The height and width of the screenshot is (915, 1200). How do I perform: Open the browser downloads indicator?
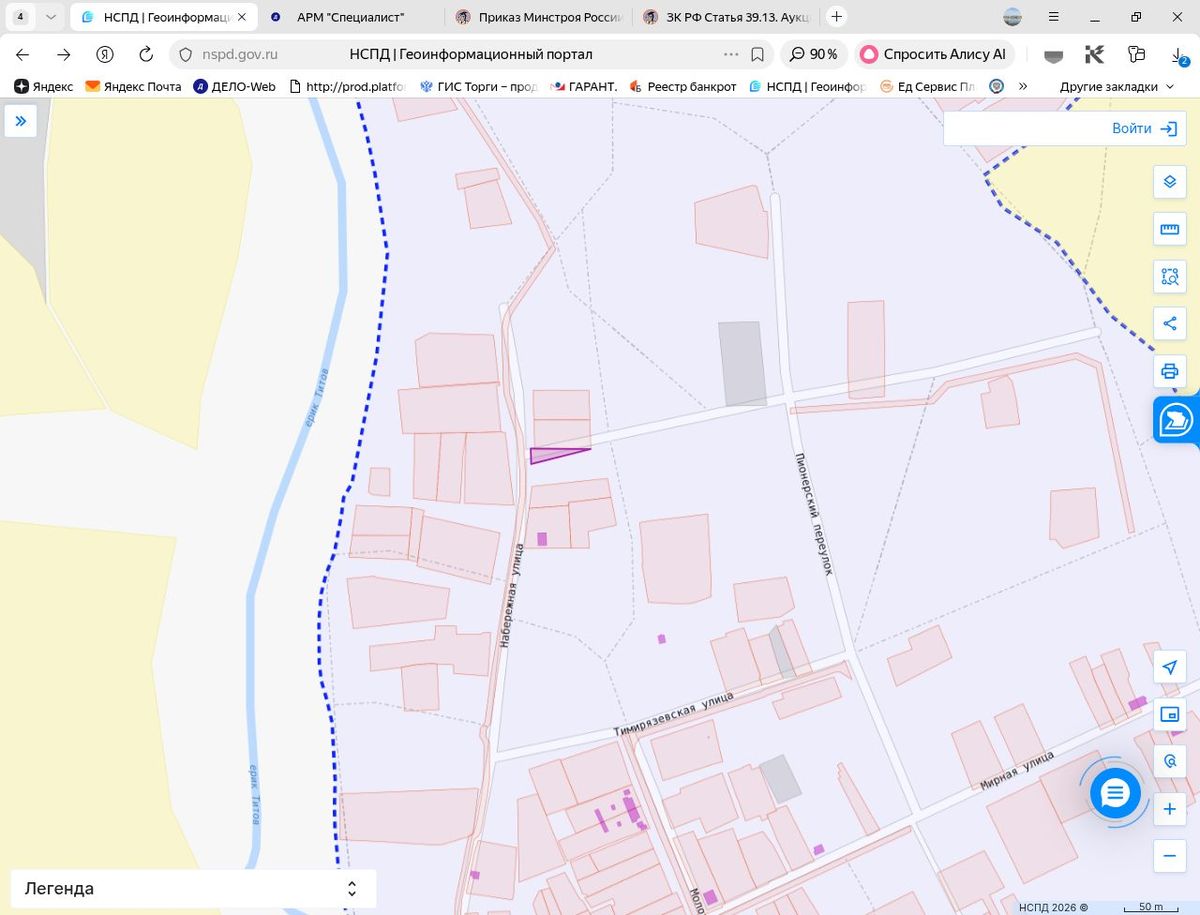coord(1179,56)
